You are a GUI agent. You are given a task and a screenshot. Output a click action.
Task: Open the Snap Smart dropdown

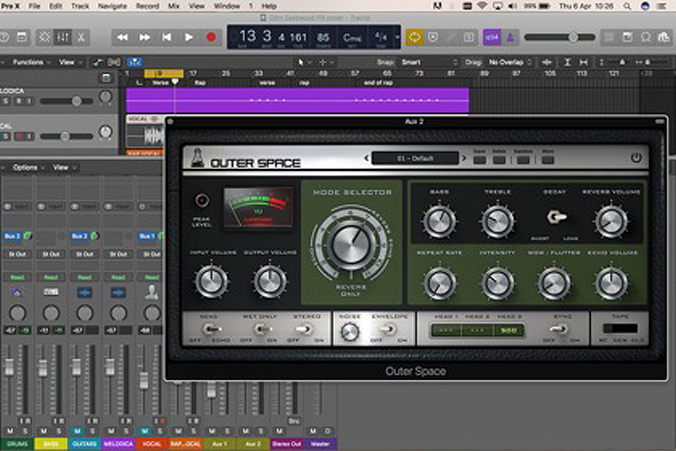[x=429, y=63]
